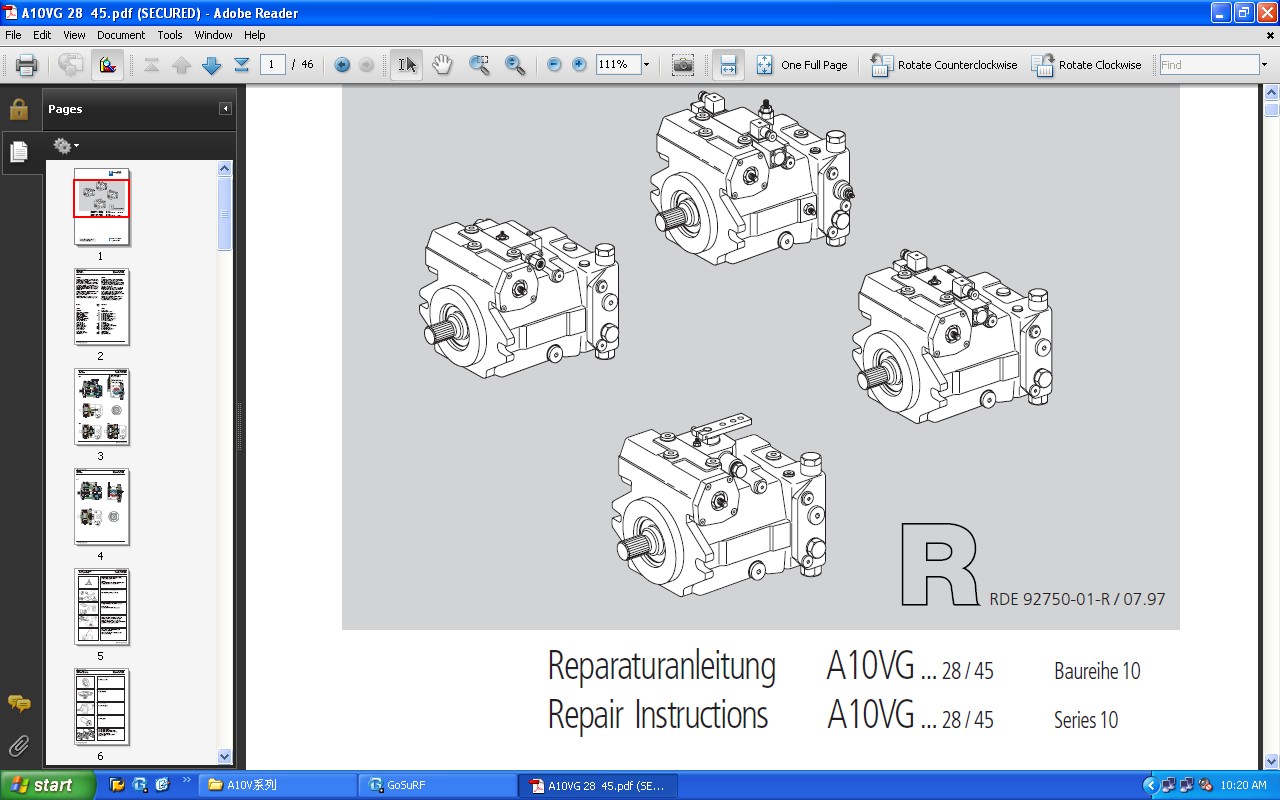Click the 'Repair Instructions' heading text
Image resolution: width=1280 pixels, height=800 pixels.
(658, 715)
